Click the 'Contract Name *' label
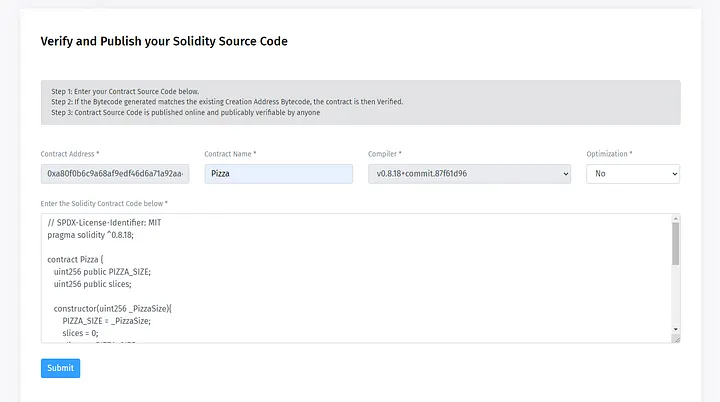This screenshot has height=402, width=720. (x=230, y=154)
